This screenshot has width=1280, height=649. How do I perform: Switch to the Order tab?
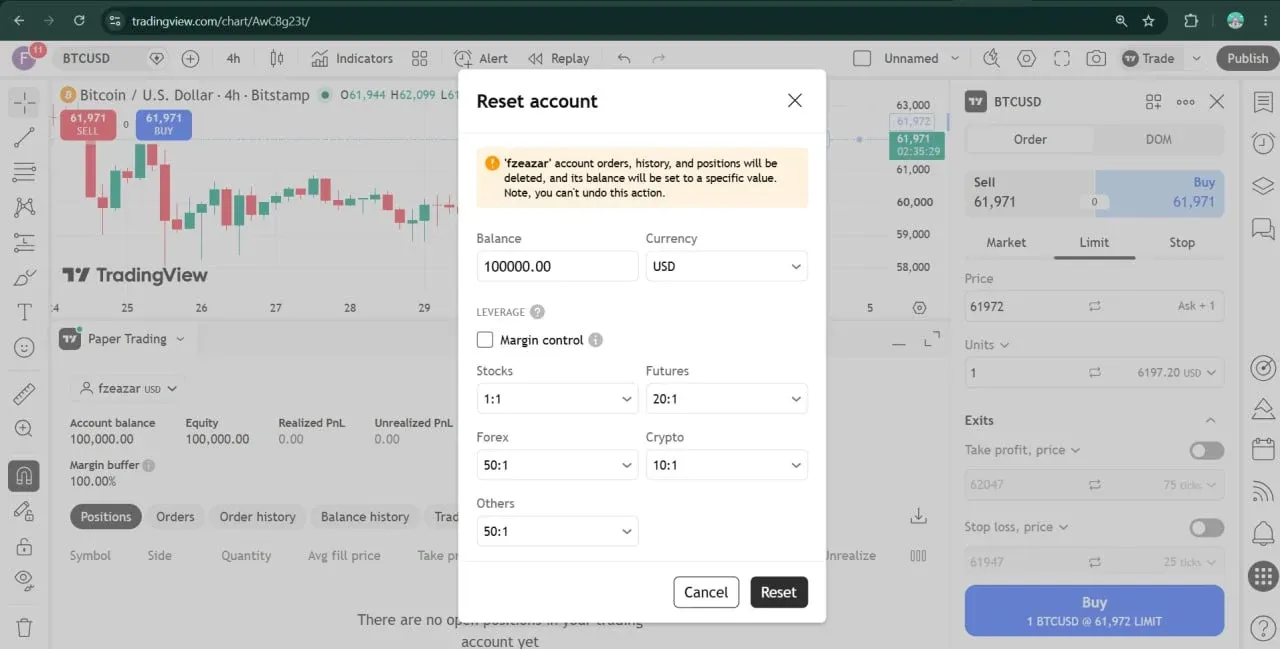coord(1030,139)
